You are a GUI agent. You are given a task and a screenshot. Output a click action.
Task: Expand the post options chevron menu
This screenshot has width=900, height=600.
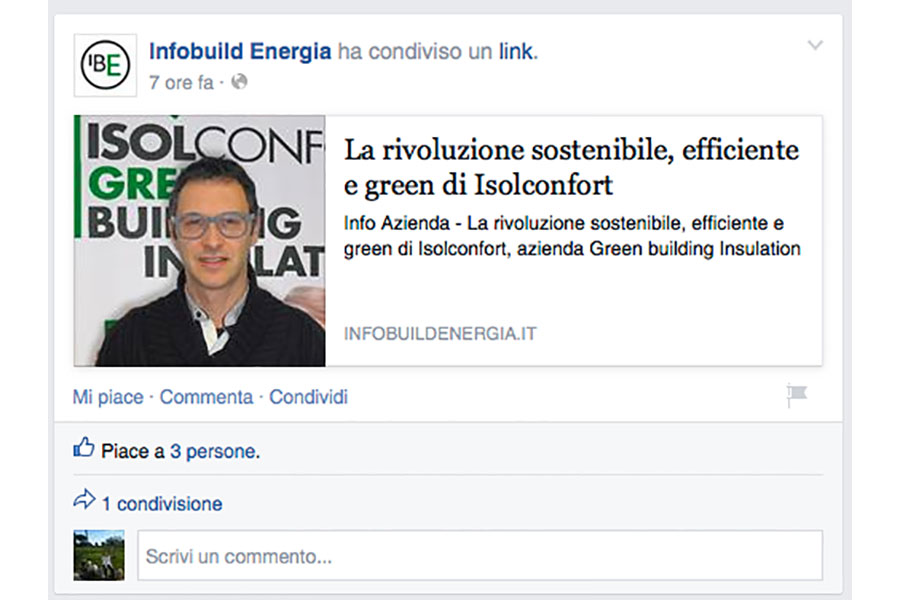(815, 45)
